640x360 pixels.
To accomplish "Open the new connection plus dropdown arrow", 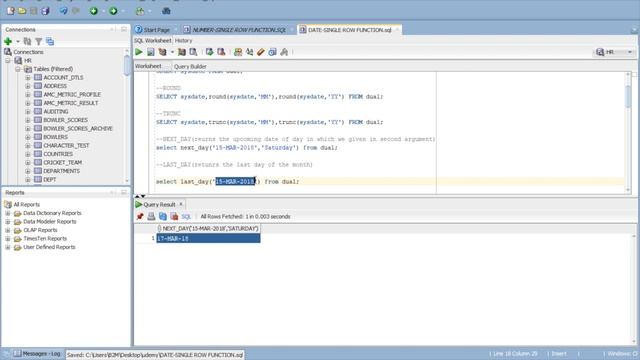I will [x=18, y=42].
